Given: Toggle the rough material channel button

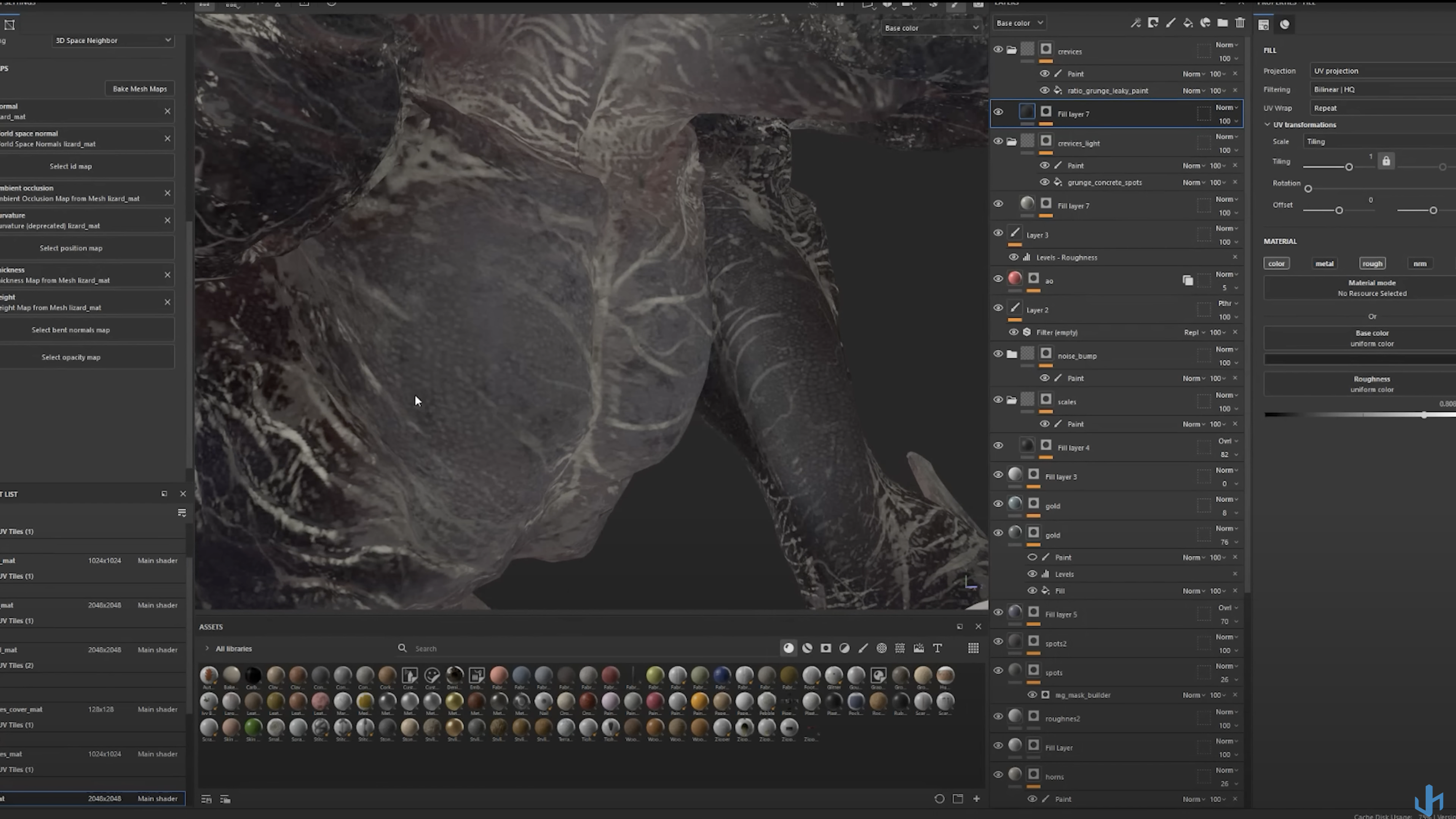Looking at the screenshot, I should point(1372,263).
